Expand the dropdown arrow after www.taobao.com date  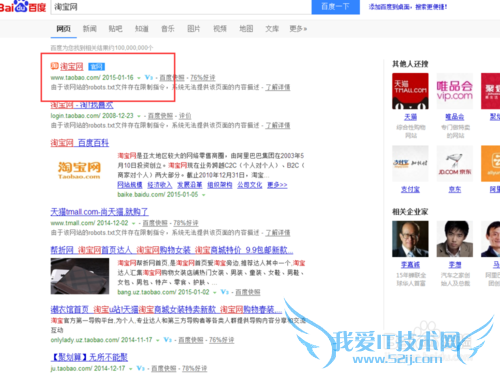click(x=139, y=78)
